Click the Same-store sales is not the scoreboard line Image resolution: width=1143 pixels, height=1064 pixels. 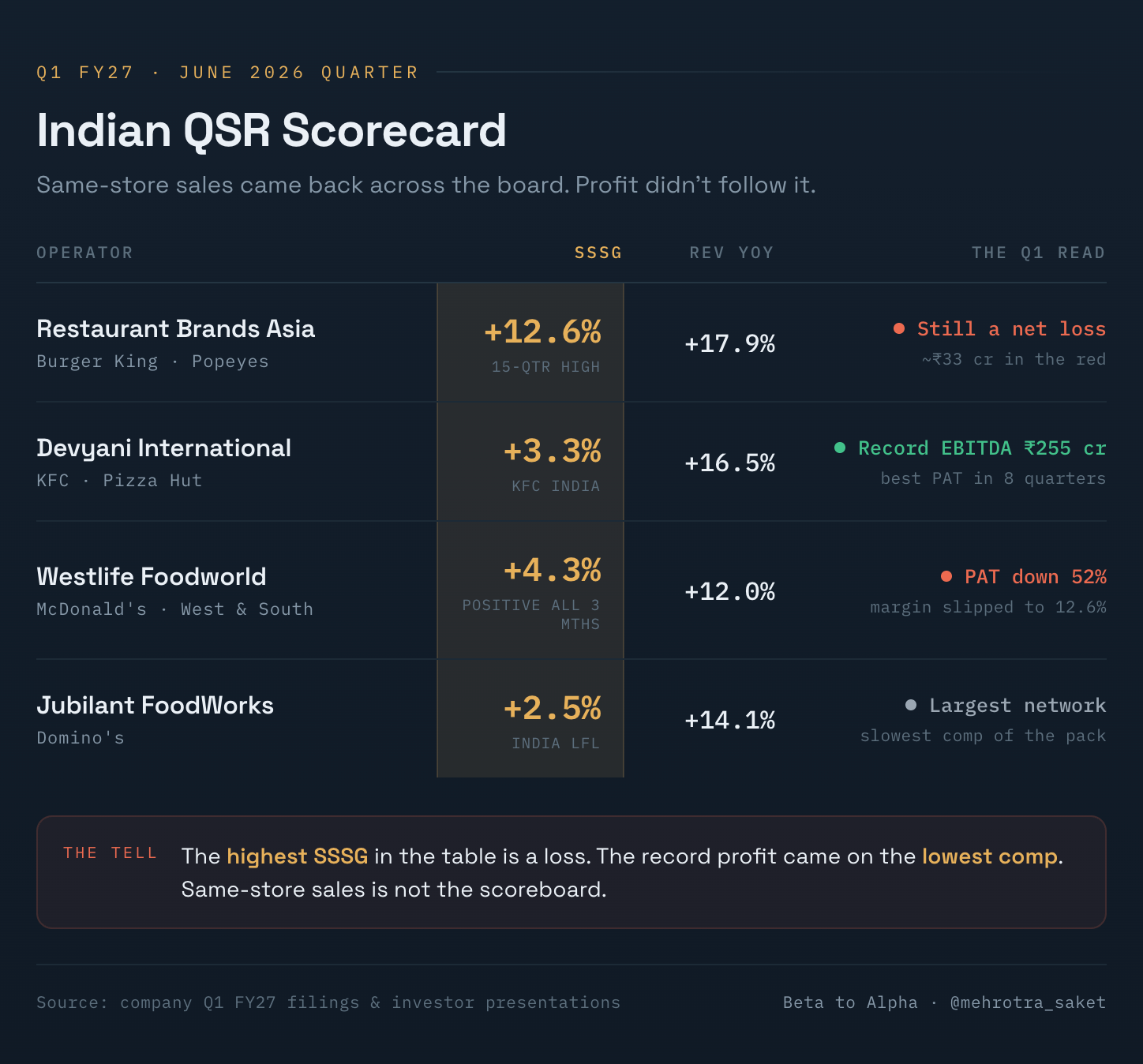(394, 890)
